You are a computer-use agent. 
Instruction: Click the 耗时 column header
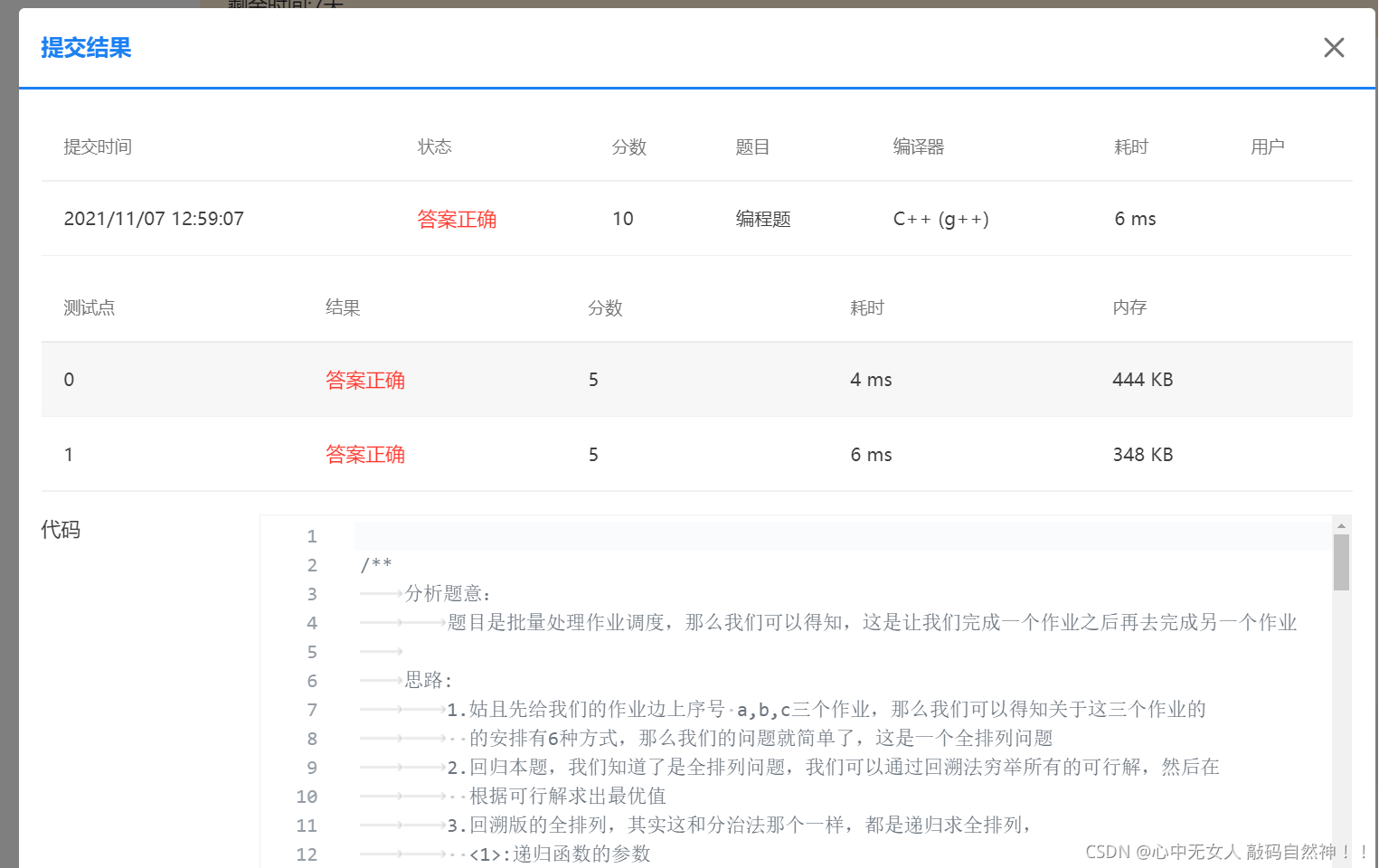[x=1130, y=146]
